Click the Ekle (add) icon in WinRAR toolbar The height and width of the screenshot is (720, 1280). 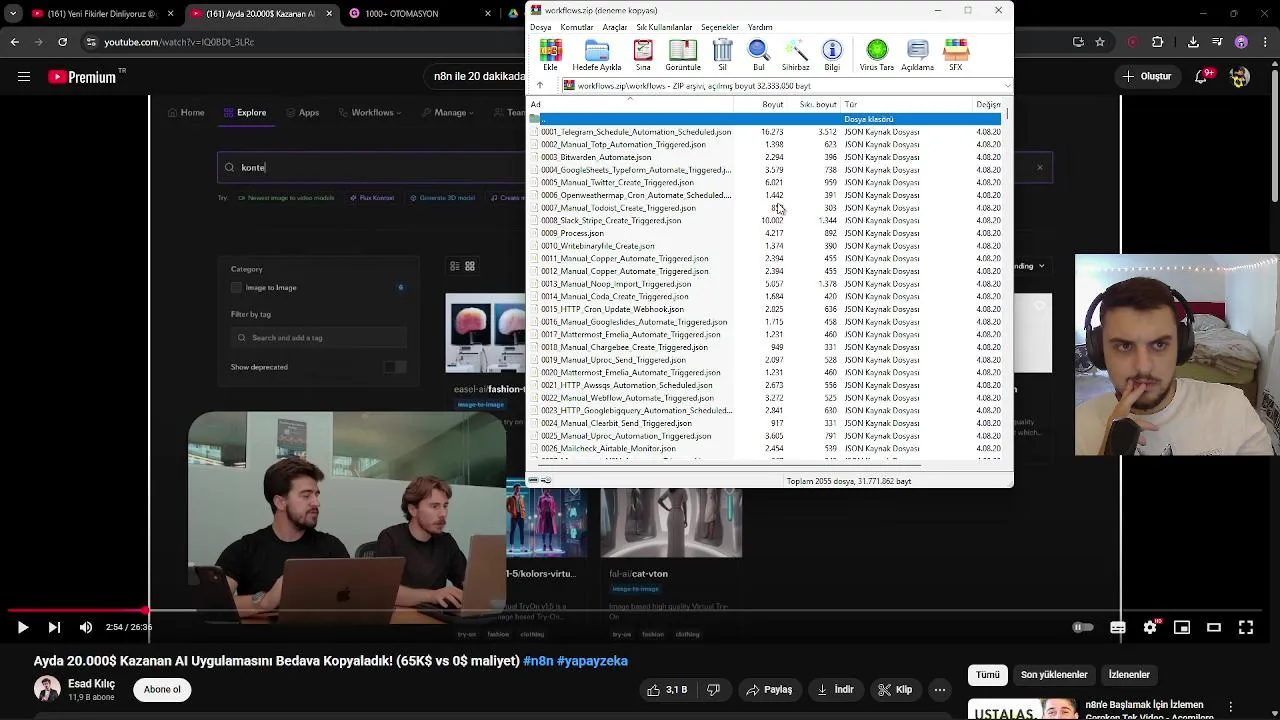[550, 54]
